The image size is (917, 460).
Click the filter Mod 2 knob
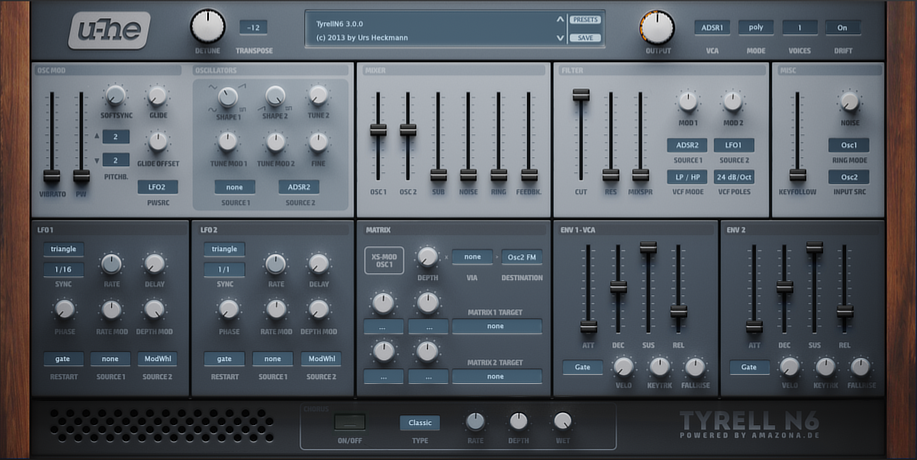pos(732,101)
